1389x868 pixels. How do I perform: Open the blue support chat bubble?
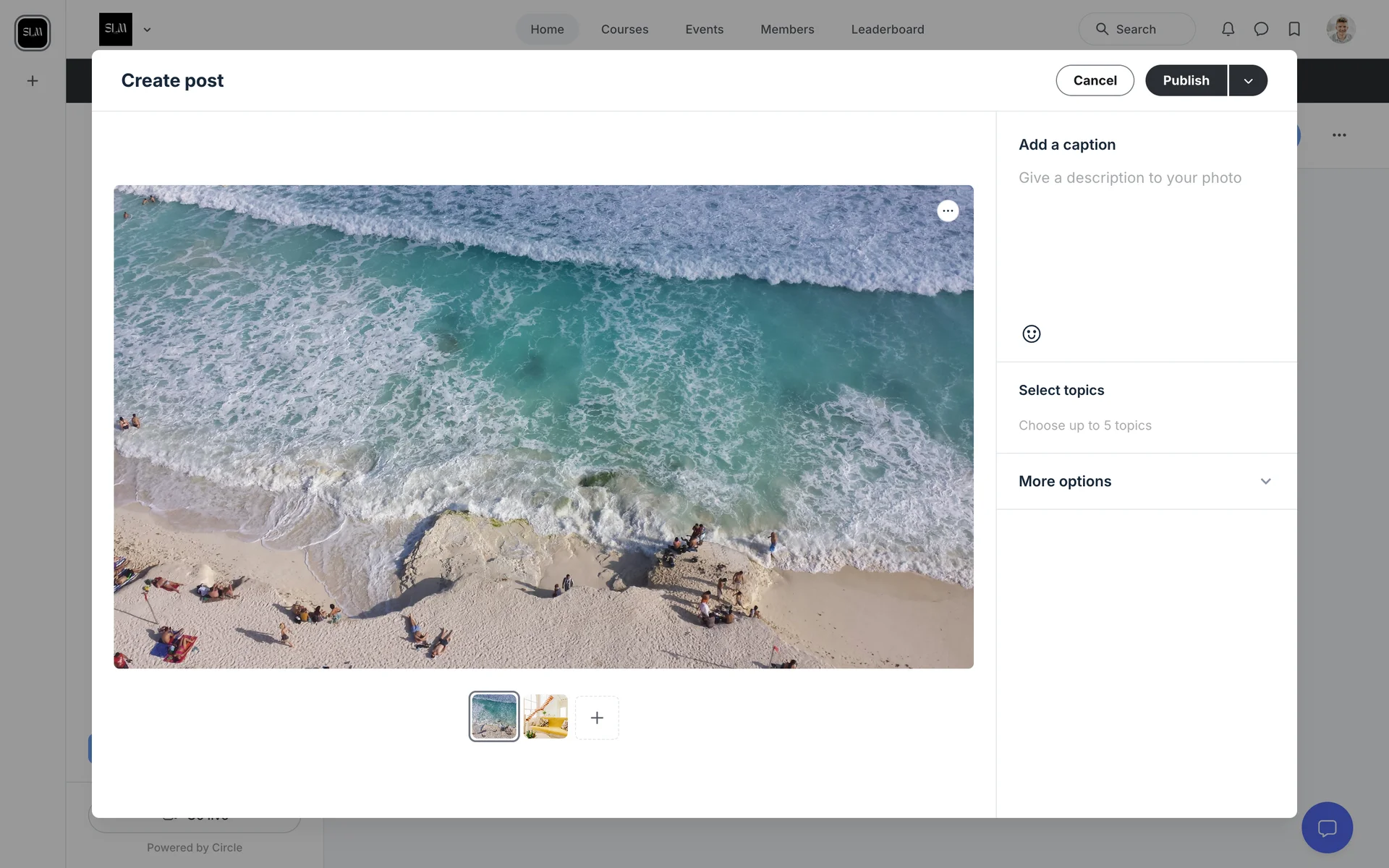[x=1327, y=827]
